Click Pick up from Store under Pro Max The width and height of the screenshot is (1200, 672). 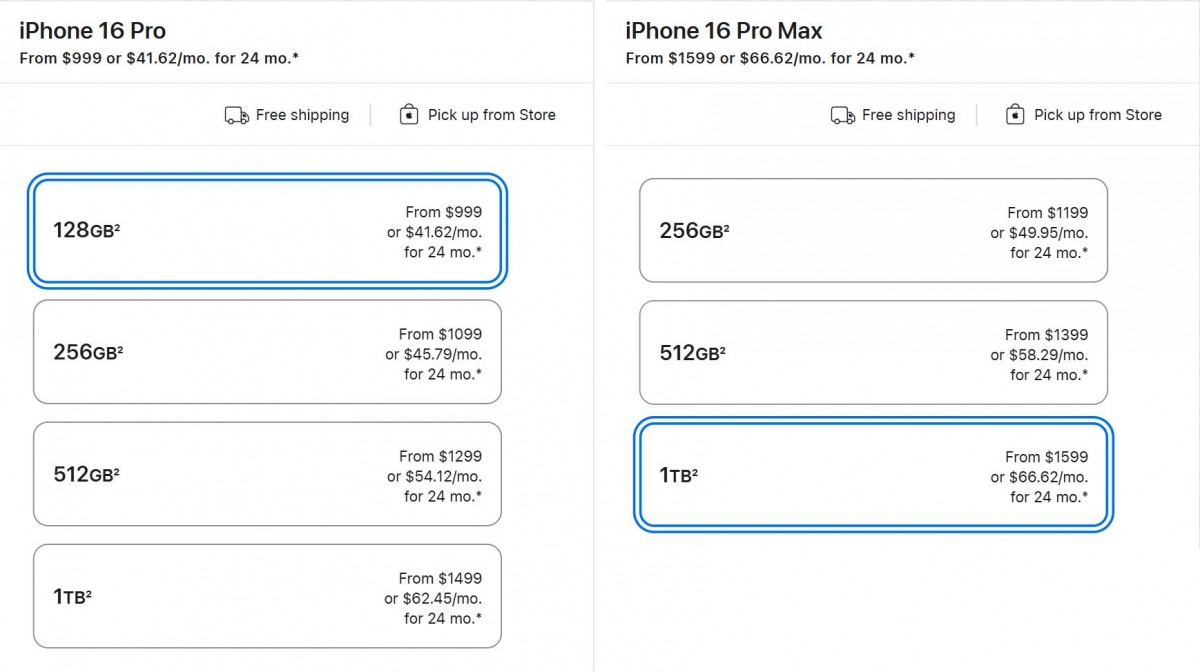1097,115
